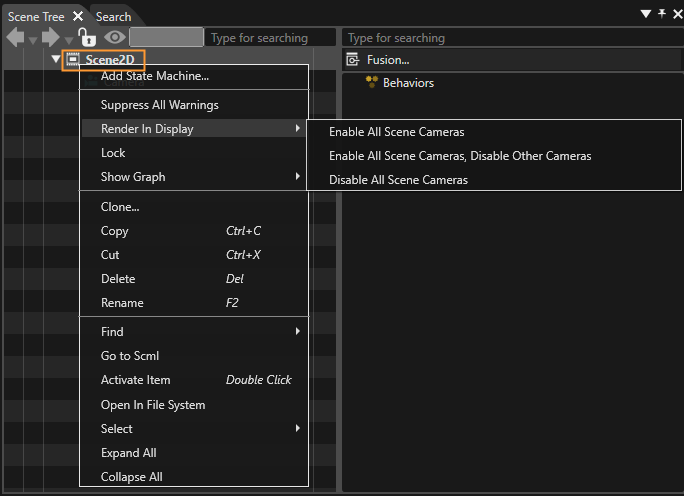This screenshot has height=496, width=684.
Task: Open the forward arrow history dropdown
Action: 68,41
